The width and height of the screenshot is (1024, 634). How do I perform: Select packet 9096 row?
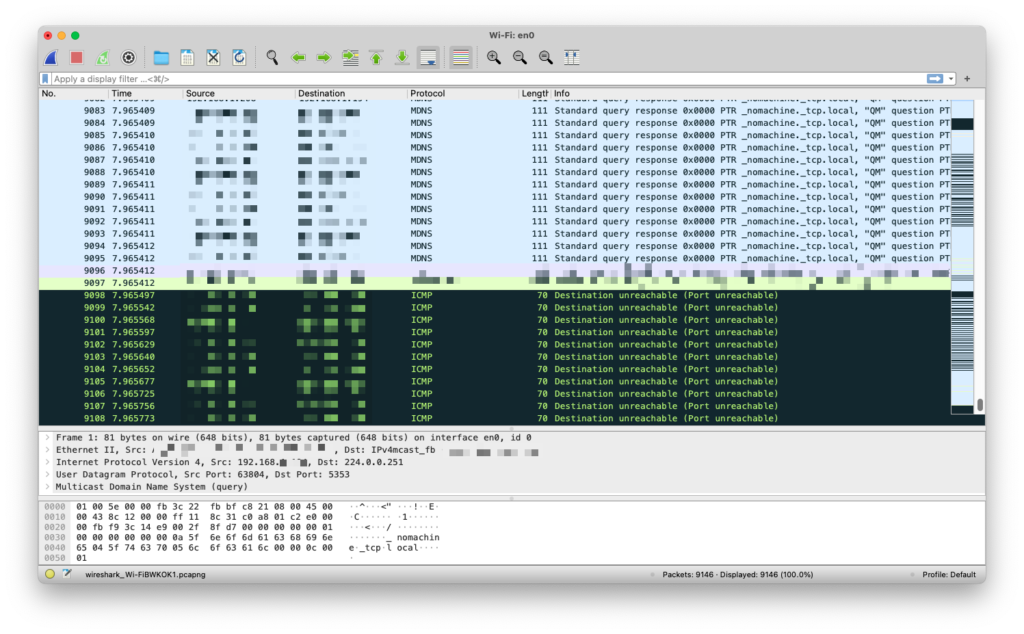coord(494,271)
